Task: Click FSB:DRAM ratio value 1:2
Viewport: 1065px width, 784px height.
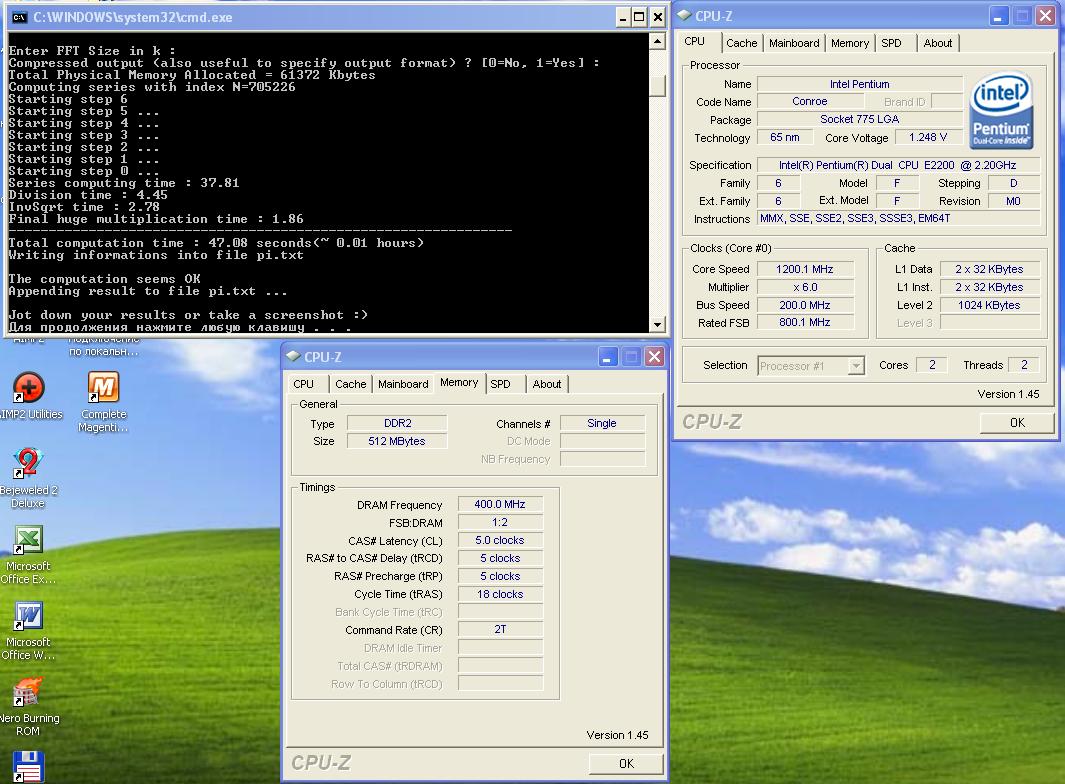Action: pos(500,522)
